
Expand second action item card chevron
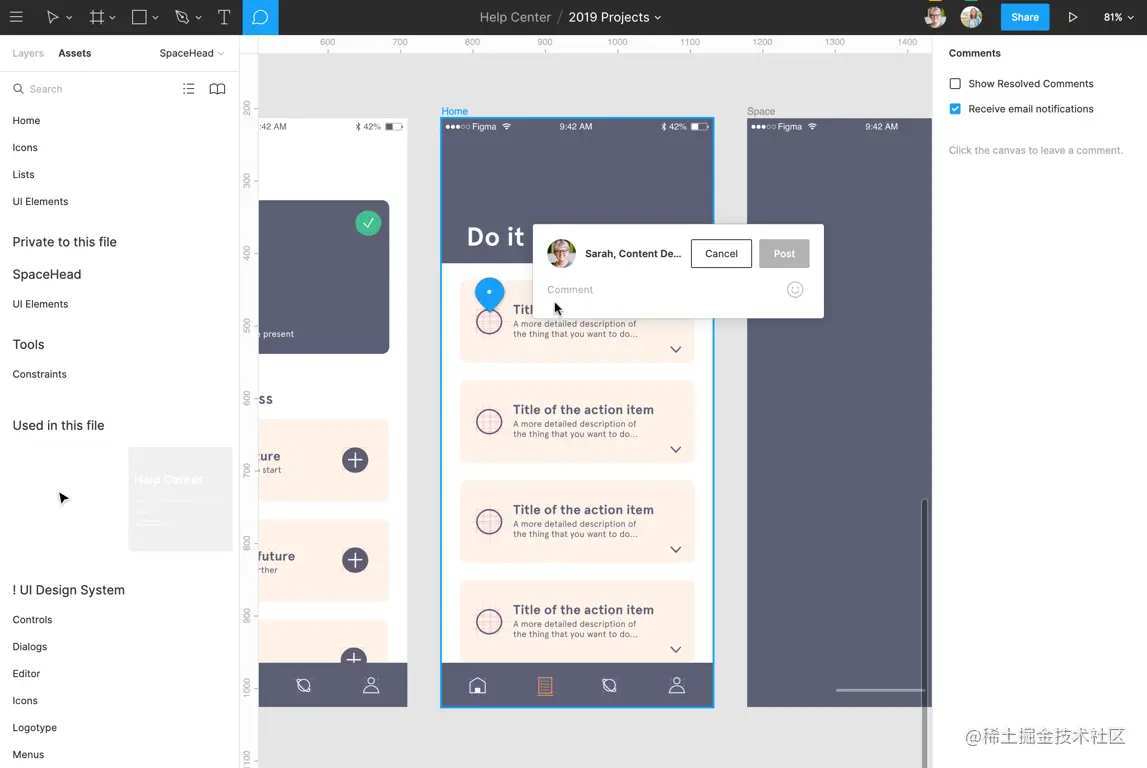[676, 450]
